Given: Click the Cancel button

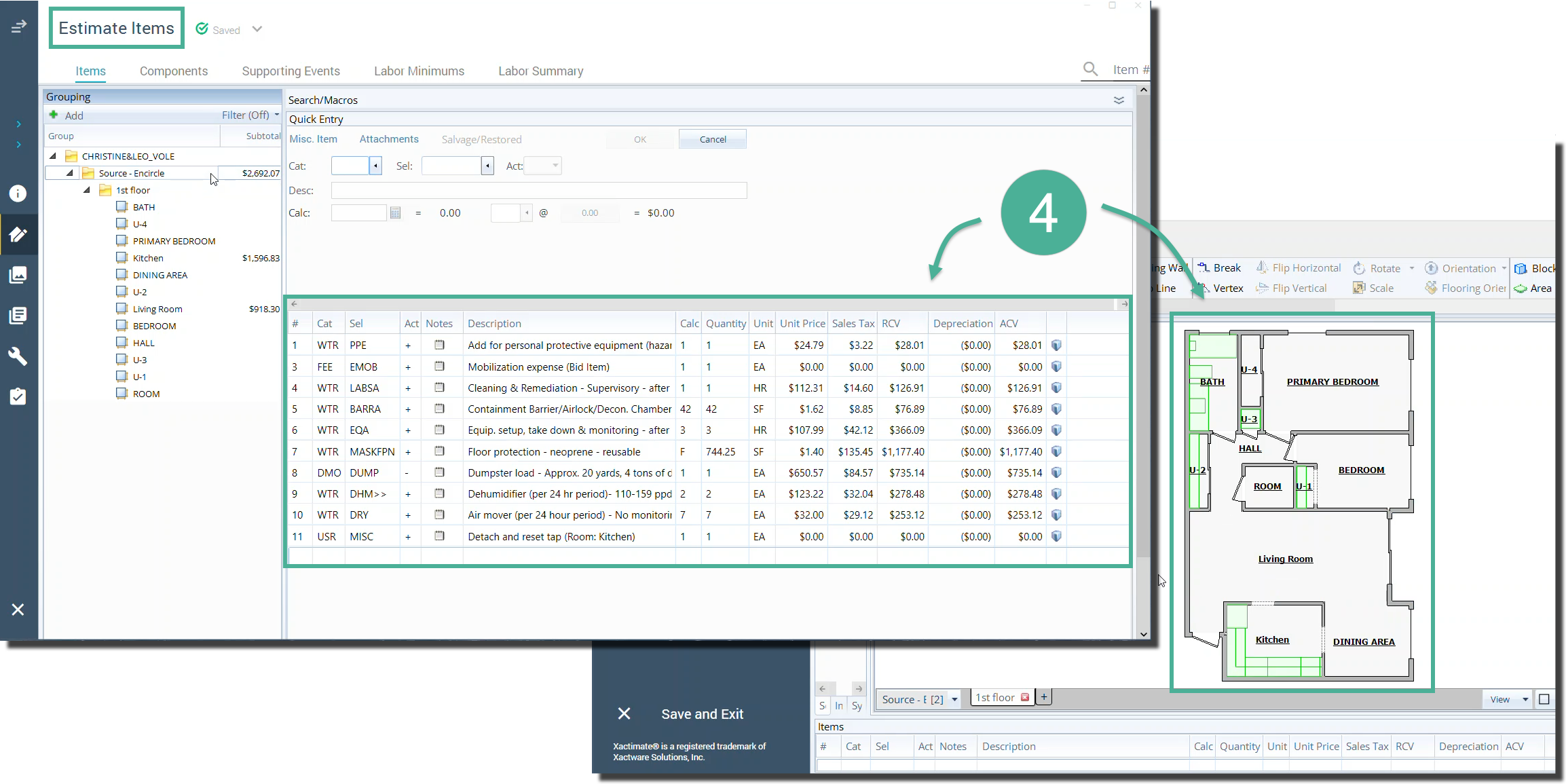Looking at the screenshot, I should click(713, 139).
